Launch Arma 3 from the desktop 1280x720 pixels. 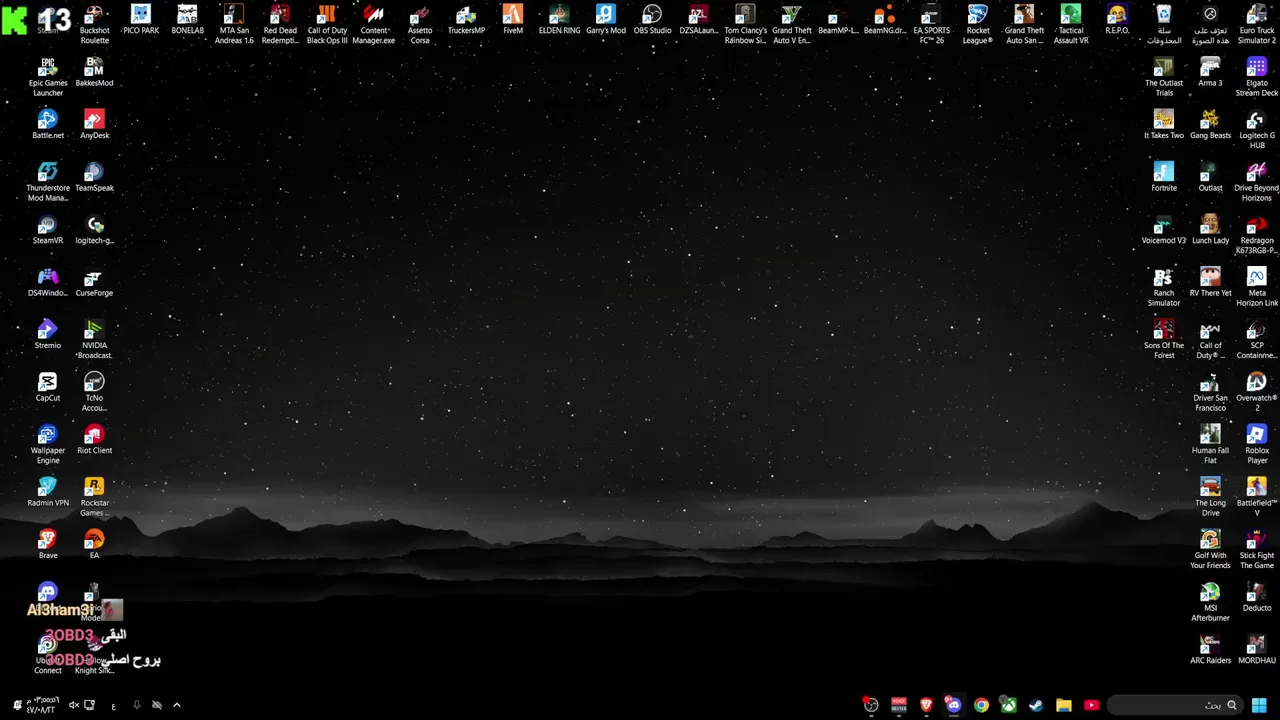1210,72
